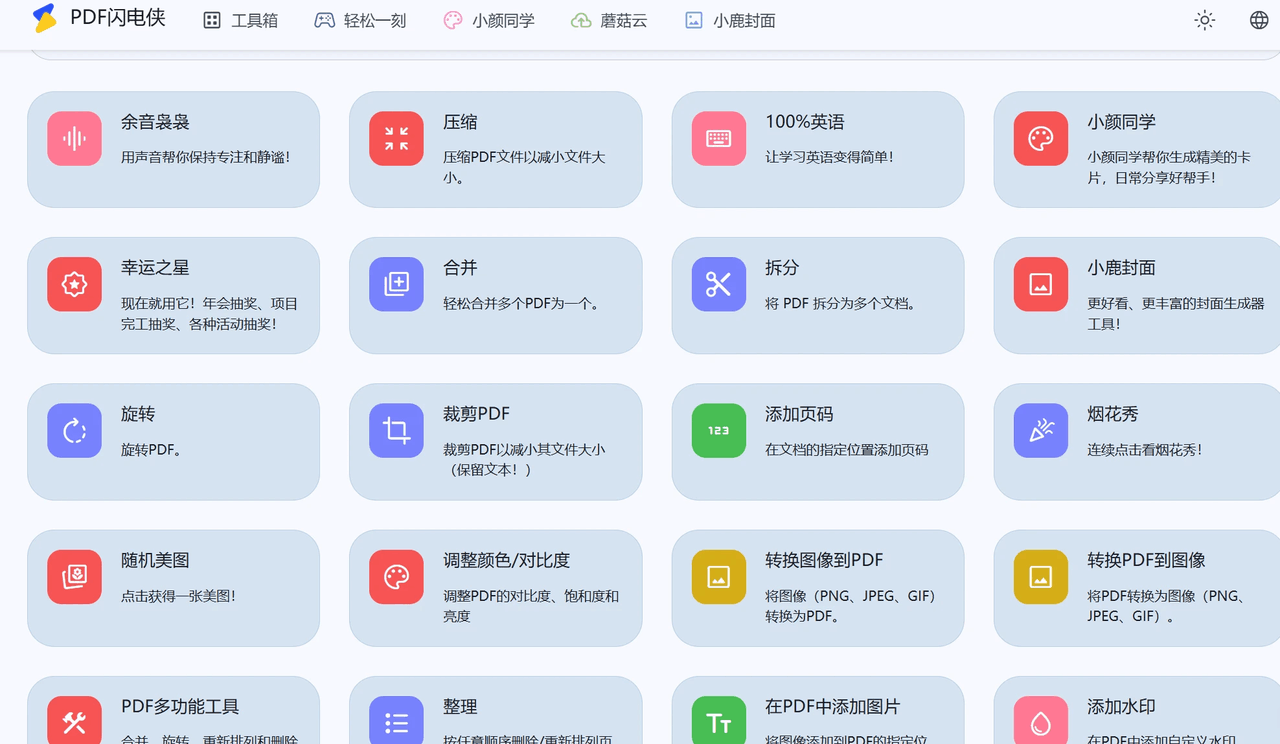This screenshot has width=1280, height=744.
Task: Click the 旋转 rotate icon
Action: pyautogui.click(x=74, y=430)
